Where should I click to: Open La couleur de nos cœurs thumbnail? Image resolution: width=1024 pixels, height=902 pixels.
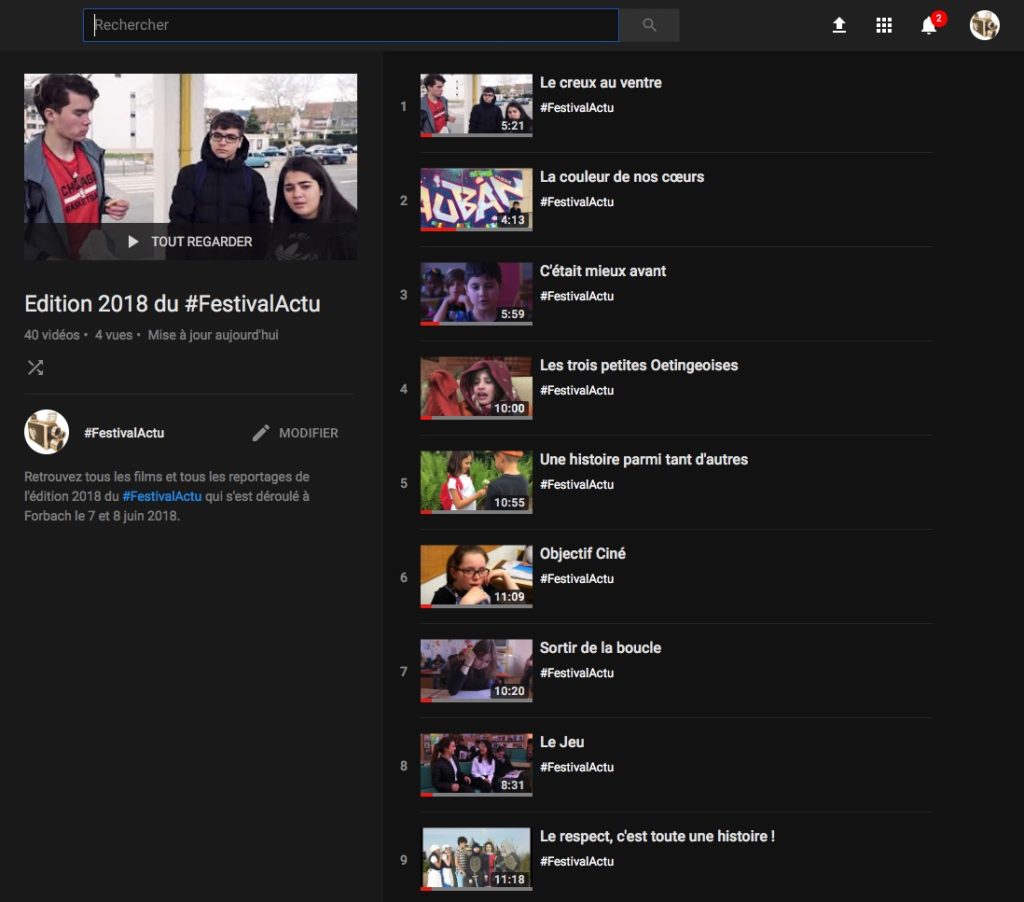click(476, 199)
